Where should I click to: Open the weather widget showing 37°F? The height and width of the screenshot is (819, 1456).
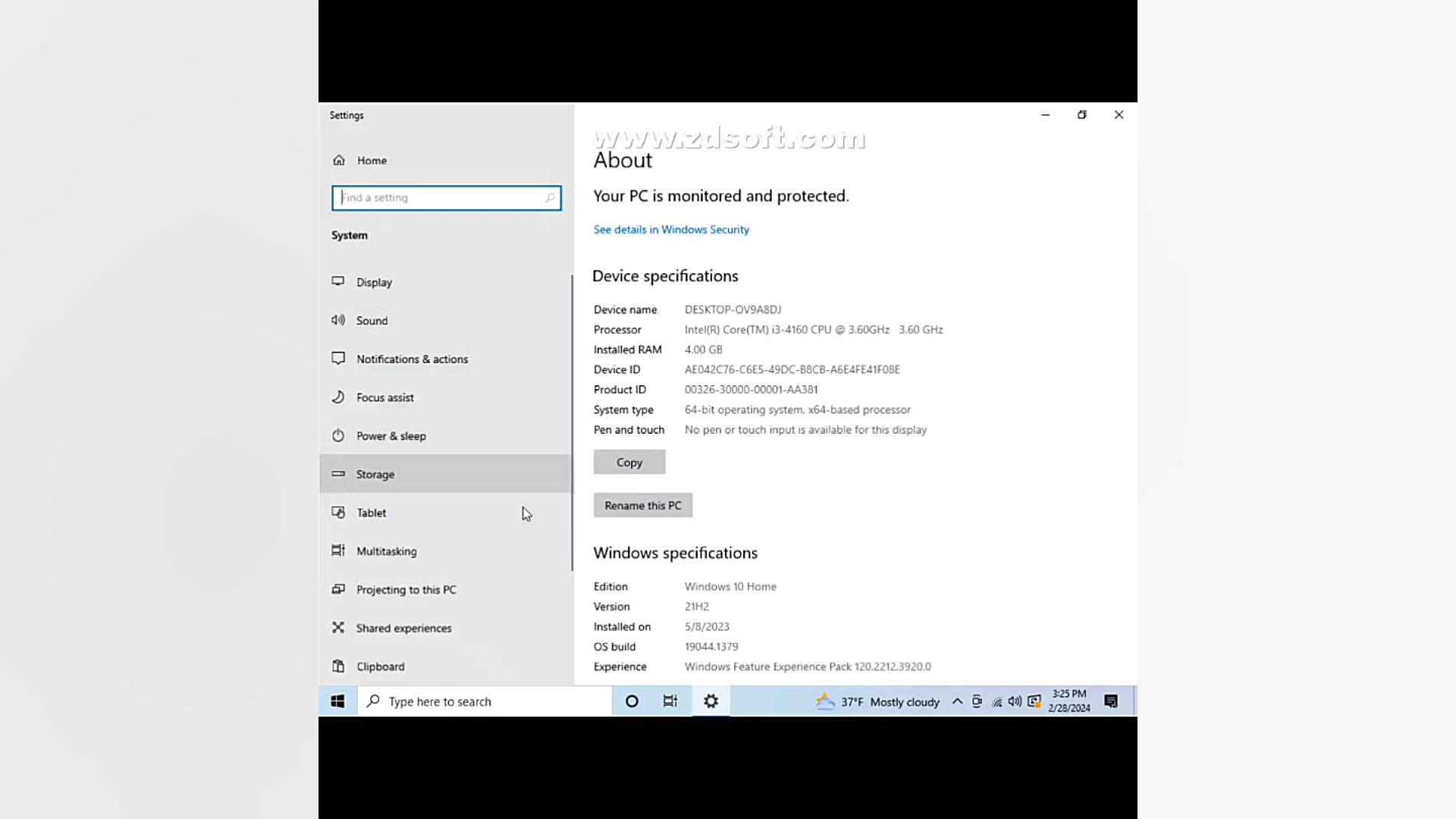(x=877, y=701)
